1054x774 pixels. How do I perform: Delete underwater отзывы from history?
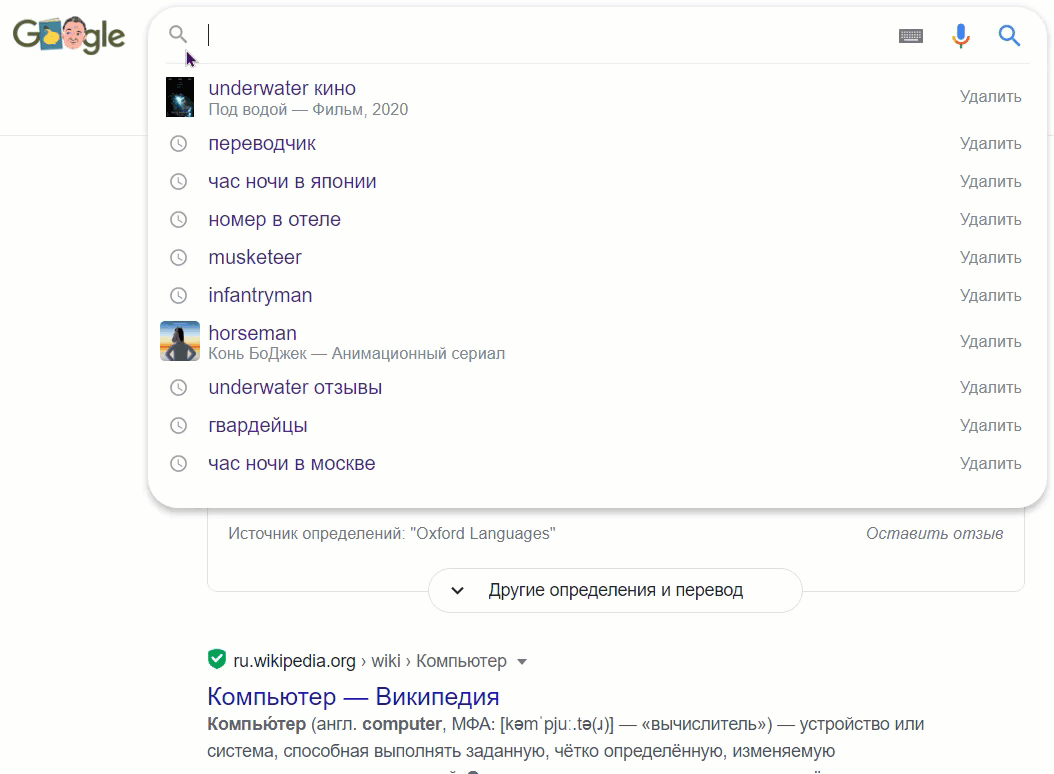coord(990,388)
